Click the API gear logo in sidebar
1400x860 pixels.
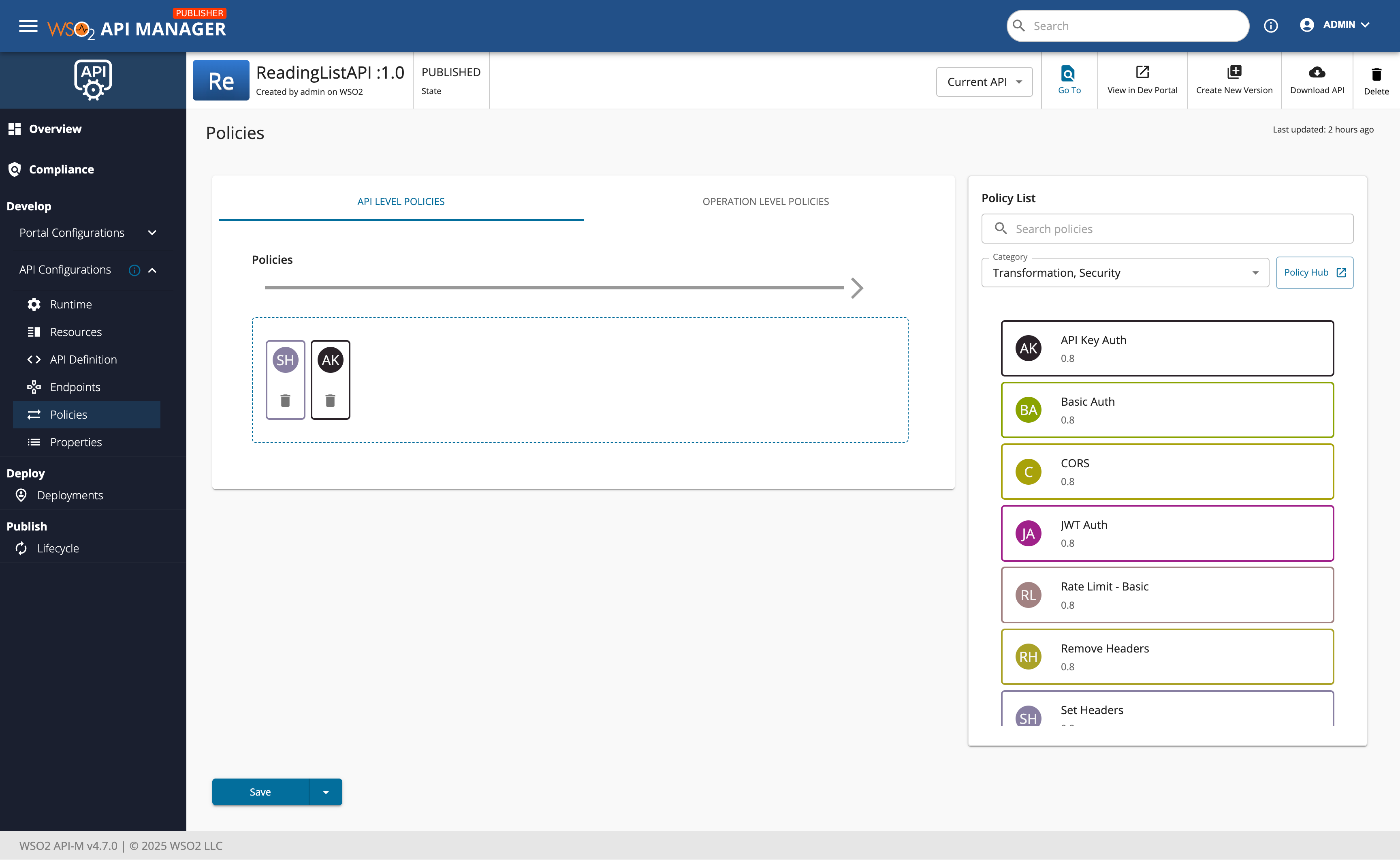click(93, 79)
